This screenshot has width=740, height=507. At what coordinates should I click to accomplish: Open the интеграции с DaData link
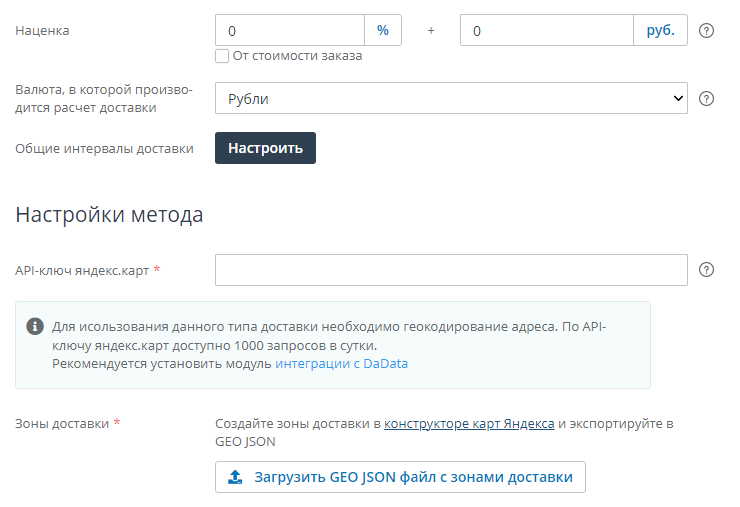[341, 364]
